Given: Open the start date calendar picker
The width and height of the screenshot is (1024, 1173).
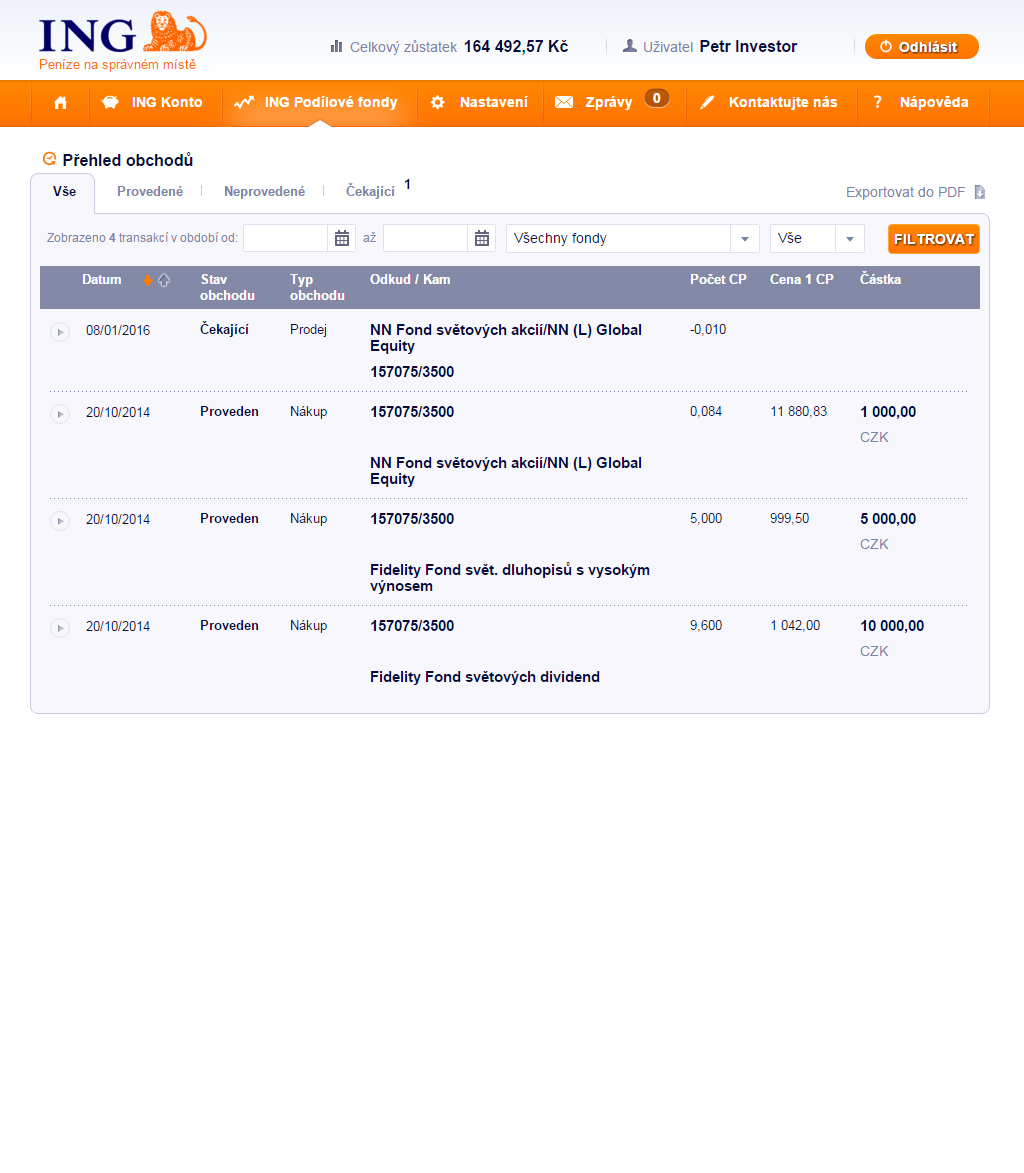Looking at the screenshot, I should pos(342,238).
